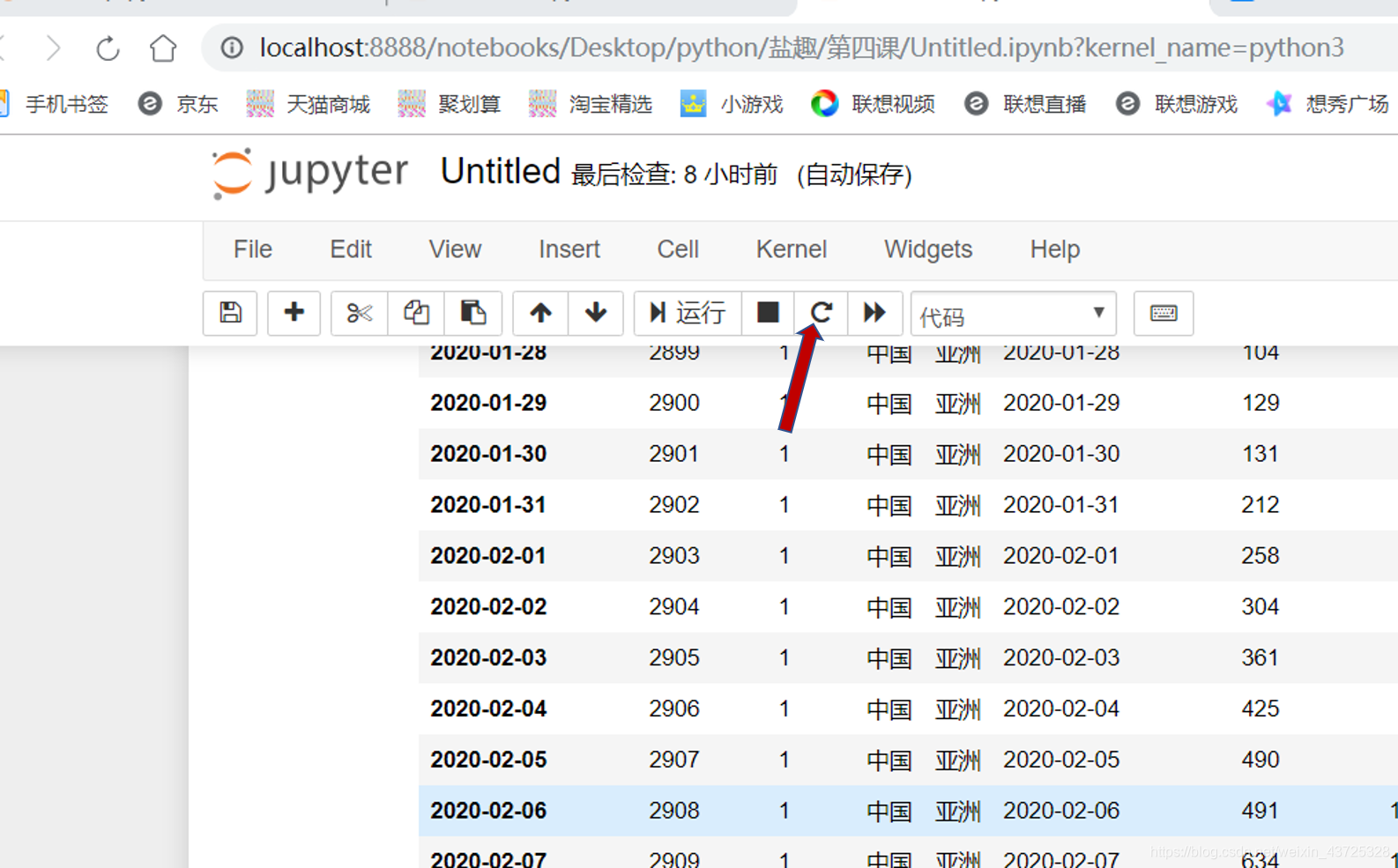Open 想秀广场 bookmark
The image size is (1398, 868).
point(1327,105)
